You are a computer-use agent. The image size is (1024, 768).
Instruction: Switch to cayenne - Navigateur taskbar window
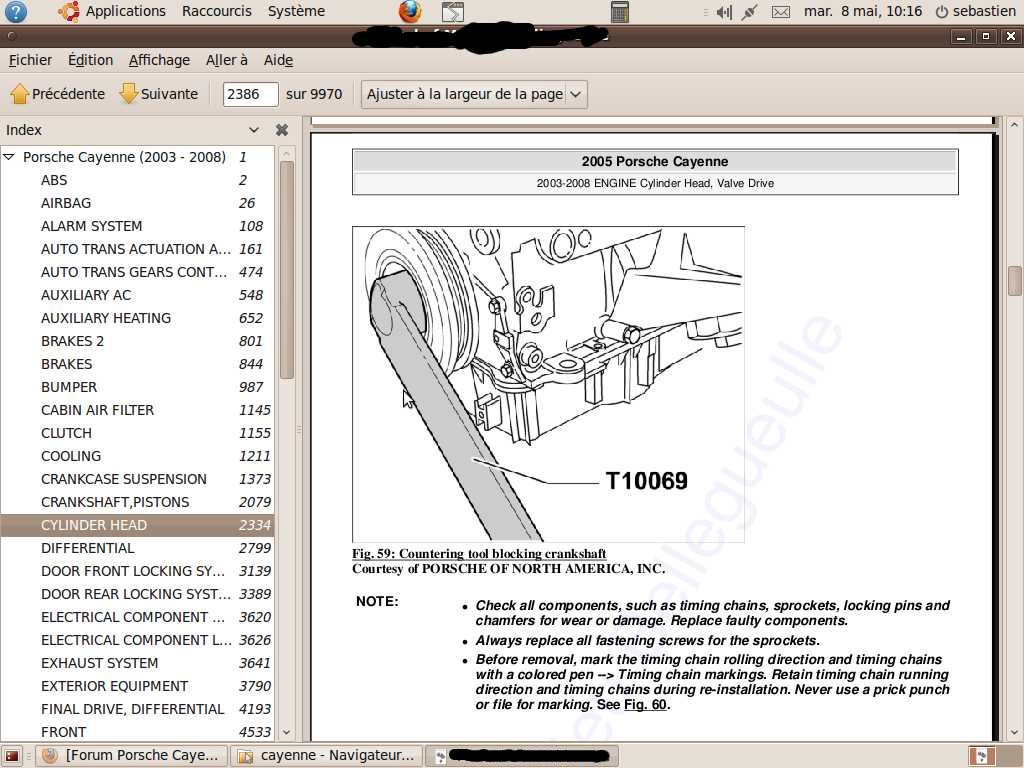(x=327, y=756)
